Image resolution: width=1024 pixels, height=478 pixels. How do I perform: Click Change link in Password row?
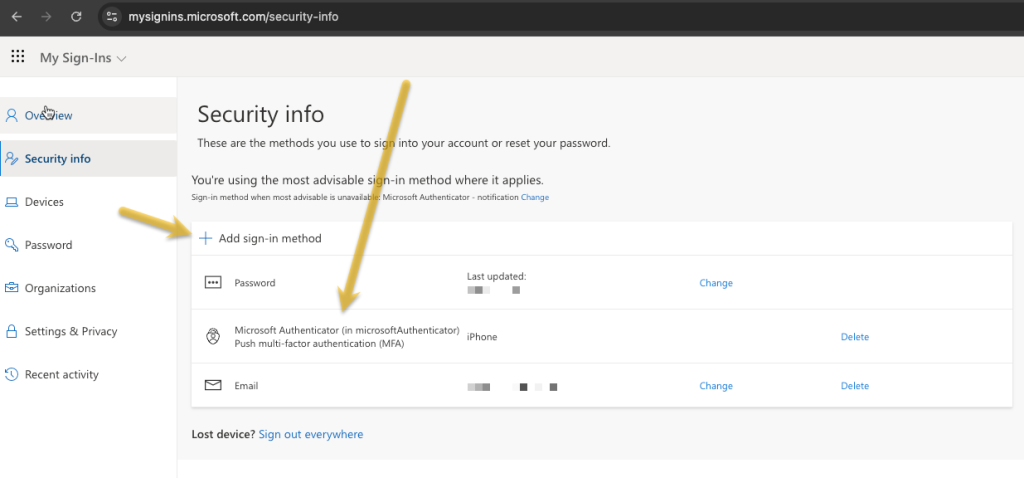pos(715,283)
